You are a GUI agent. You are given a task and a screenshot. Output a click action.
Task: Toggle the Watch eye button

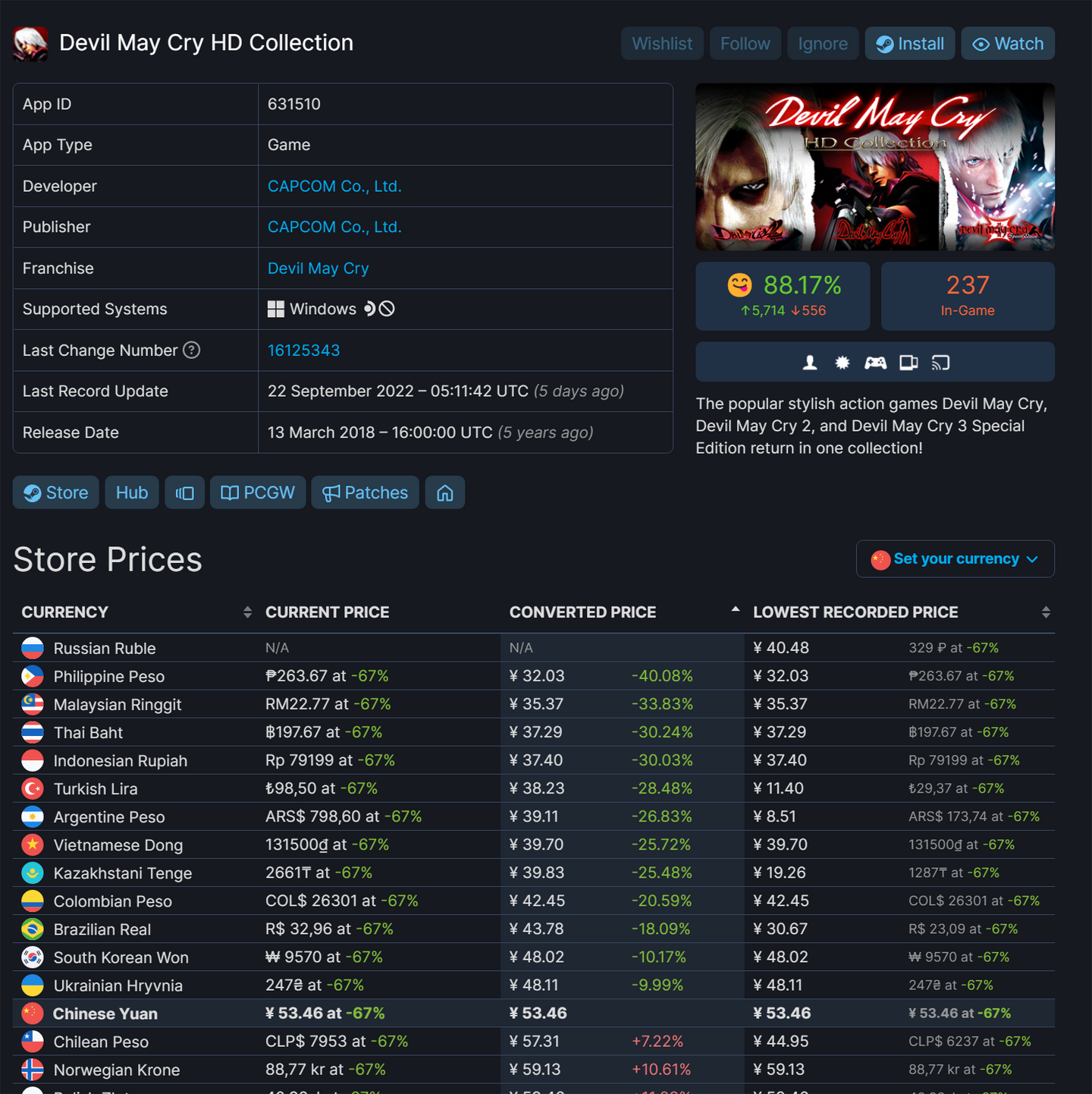[1008, 44]
